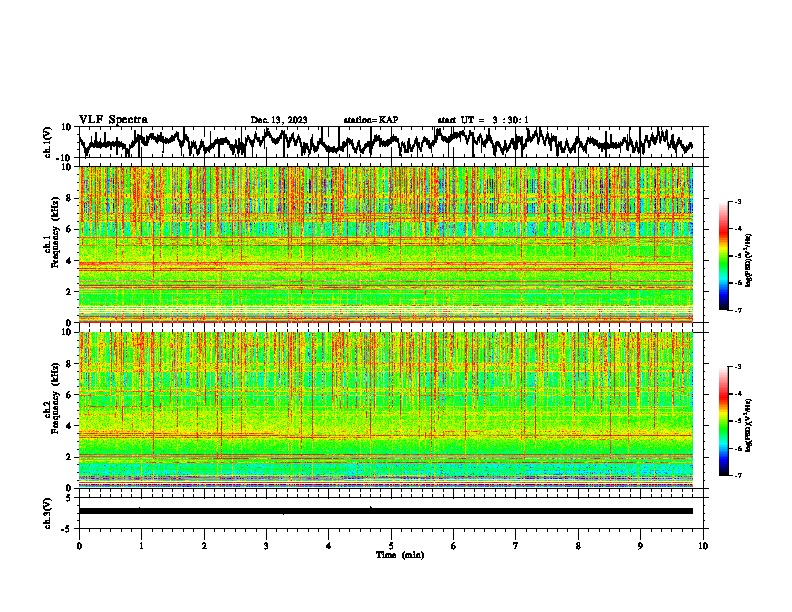This screenshot has height=612, width=792.
Task: Click the 5 tick label on Time axis
Action: (x=391, y=546)
